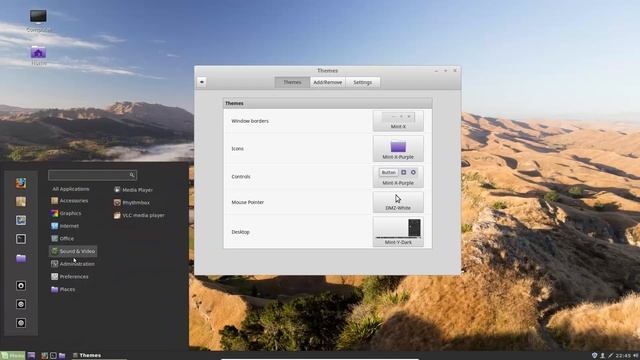
Task: Select the Administration category
Action: click(x=73, y=264)
